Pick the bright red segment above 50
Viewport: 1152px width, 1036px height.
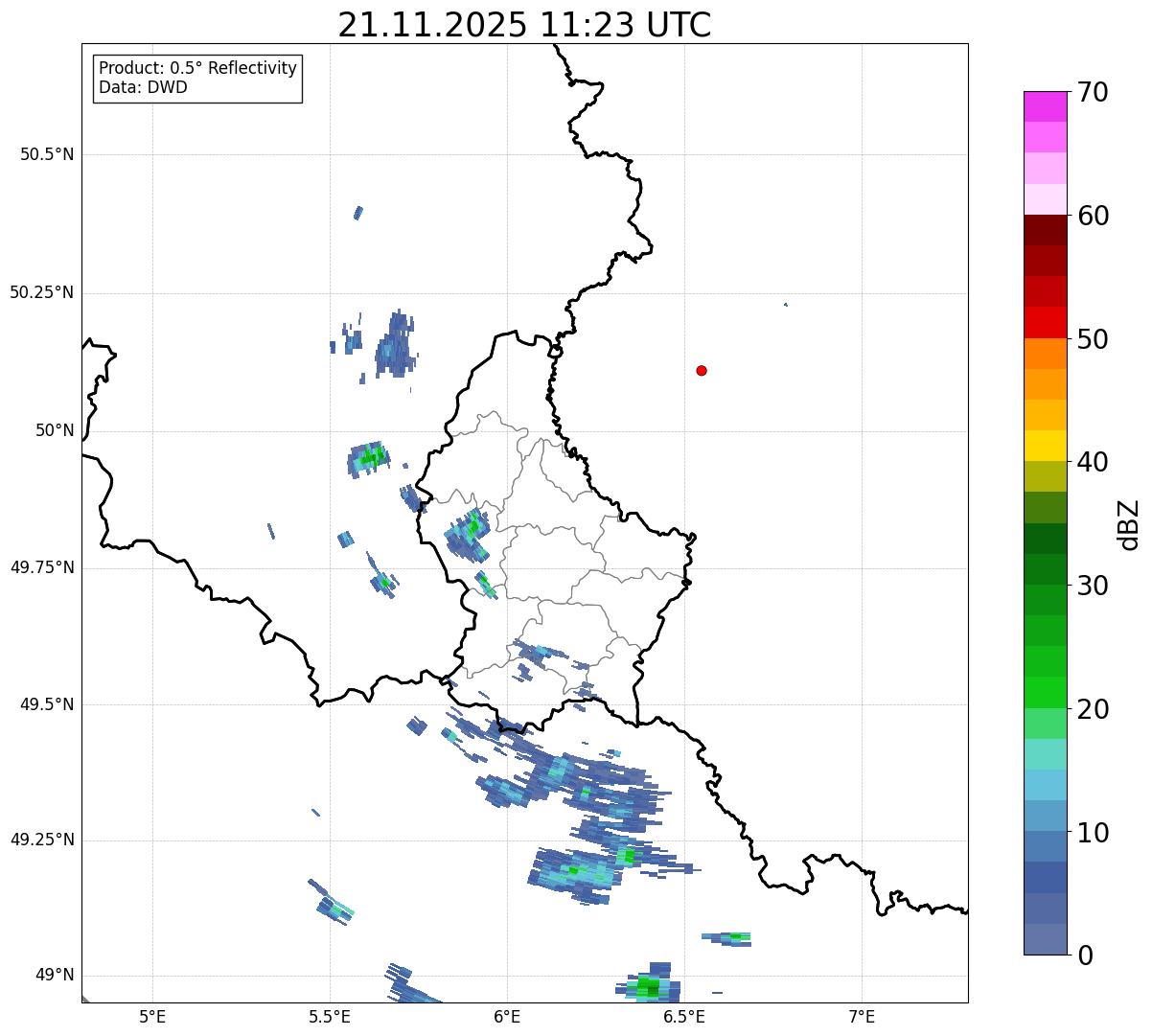pos(1045,322)
